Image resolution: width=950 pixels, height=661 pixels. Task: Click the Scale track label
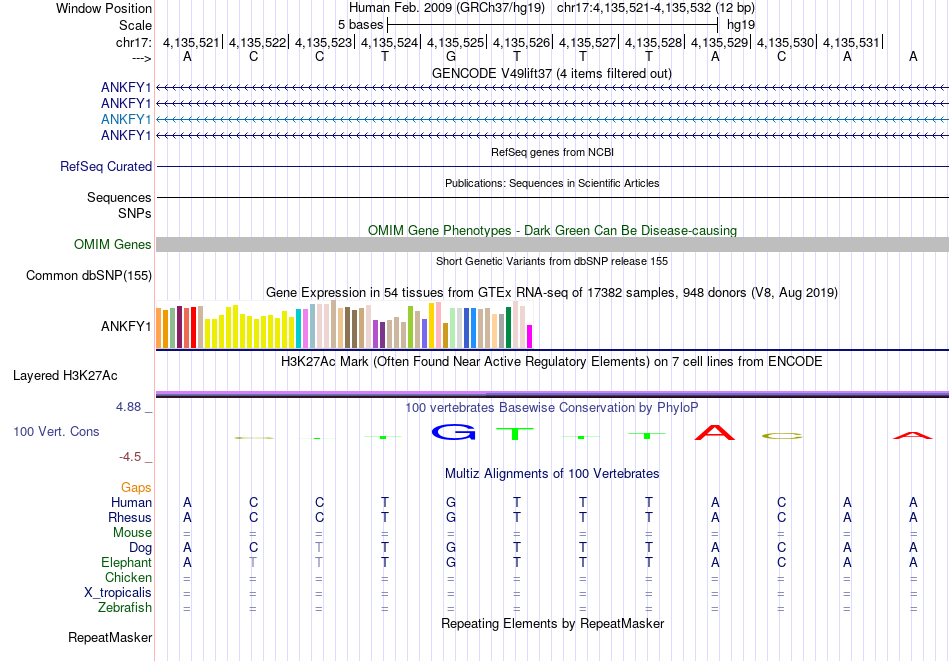[x=135, y=25]
